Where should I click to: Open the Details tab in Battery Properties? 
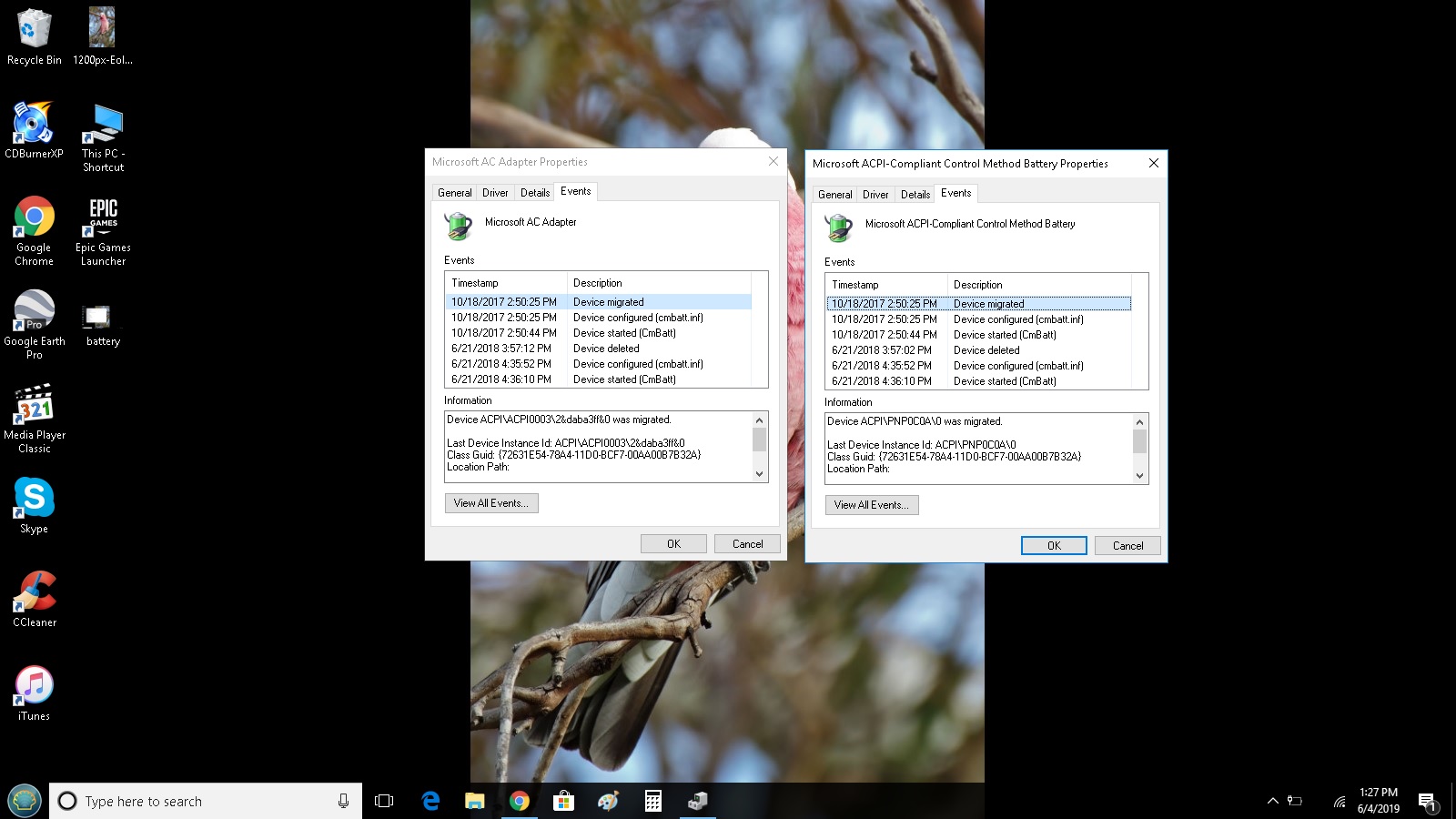pyautogui.click(x=915, y=194)
